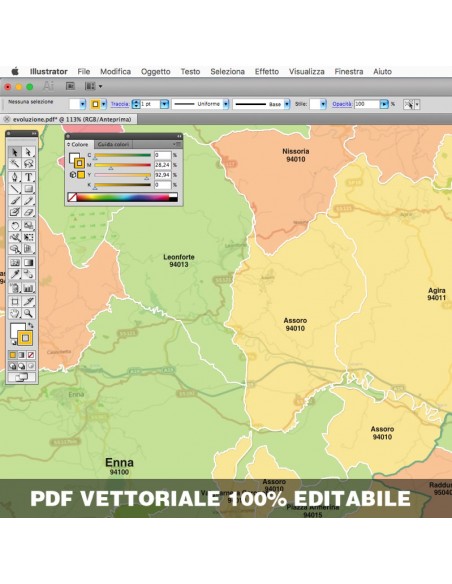Enable Draw Normal mode
The height and width of the screenshot is (584, 452).
[x=13, y=366]
